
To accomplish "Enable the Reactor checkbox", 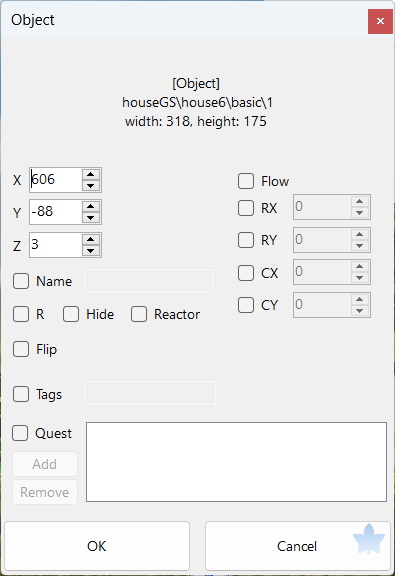I will (x=139, y=314).
